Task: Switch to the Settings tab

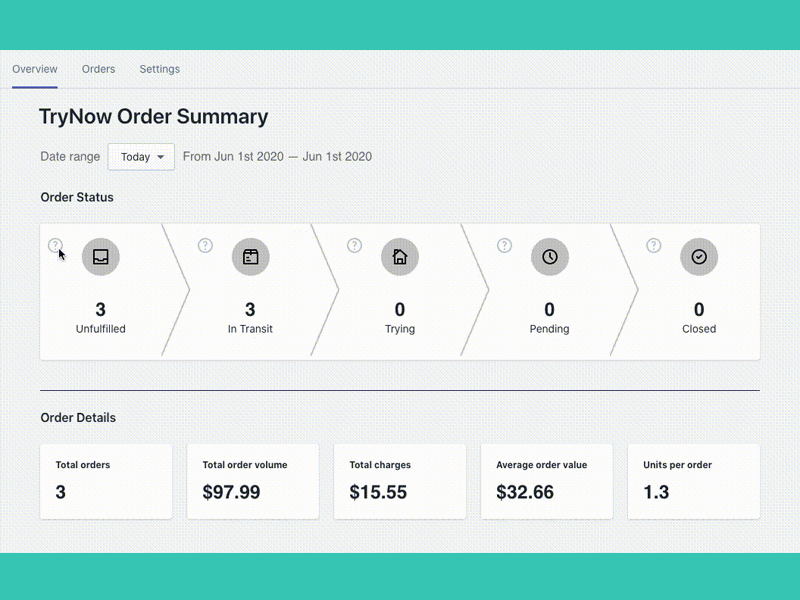Action: click(x=159, y=69)
